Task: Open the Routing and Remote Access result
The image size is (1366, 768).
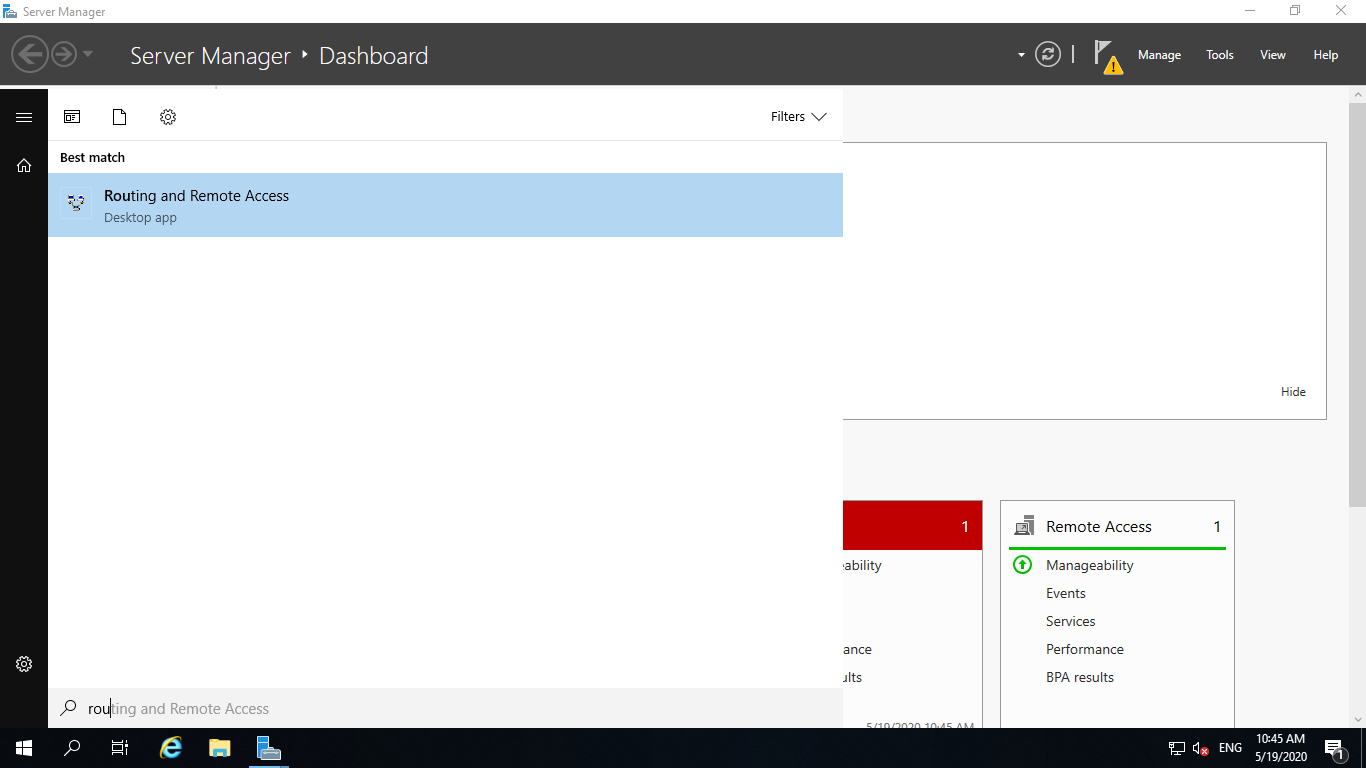Action: pos(445,205)
